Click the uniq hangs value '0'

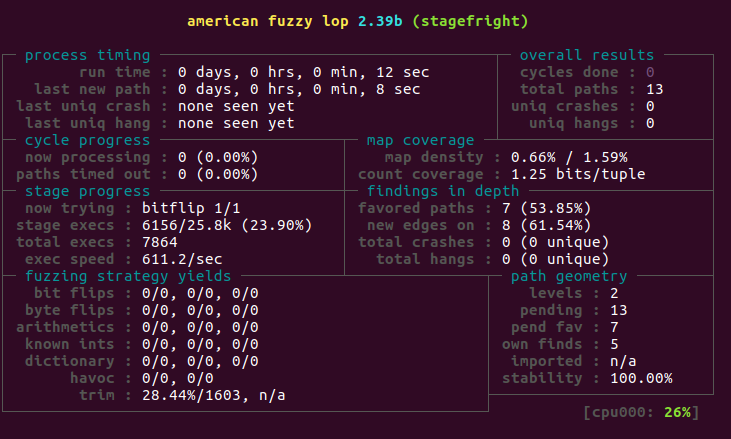point(650,123)
